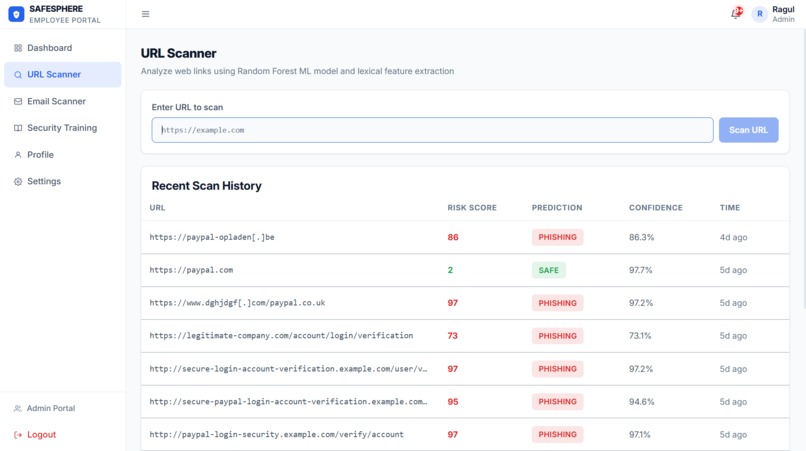Open the Admin Portal link
Viewport: 806px width, 451px height.
tap(63, 408)
